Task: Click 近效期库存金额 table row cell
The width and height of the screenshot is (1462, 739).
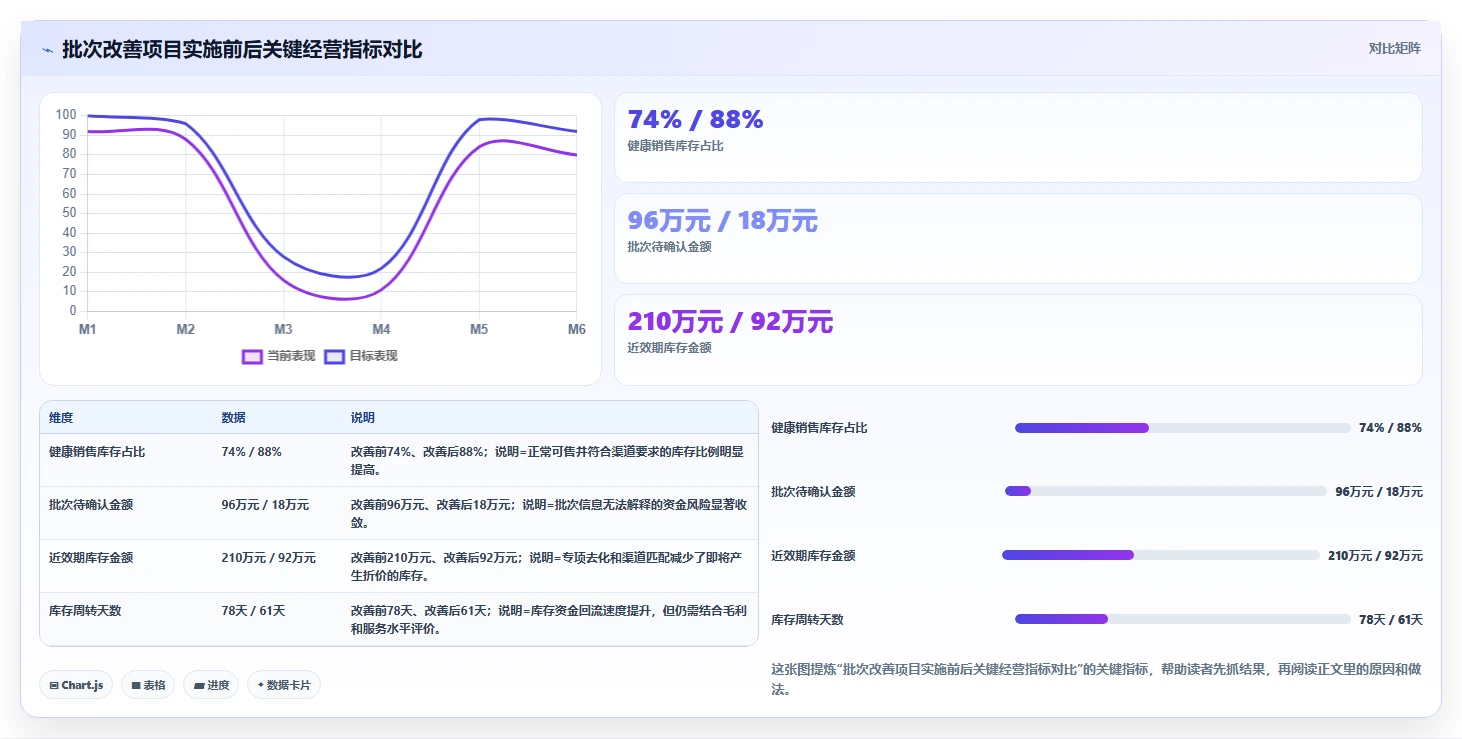Action: [x=91, y=558]
